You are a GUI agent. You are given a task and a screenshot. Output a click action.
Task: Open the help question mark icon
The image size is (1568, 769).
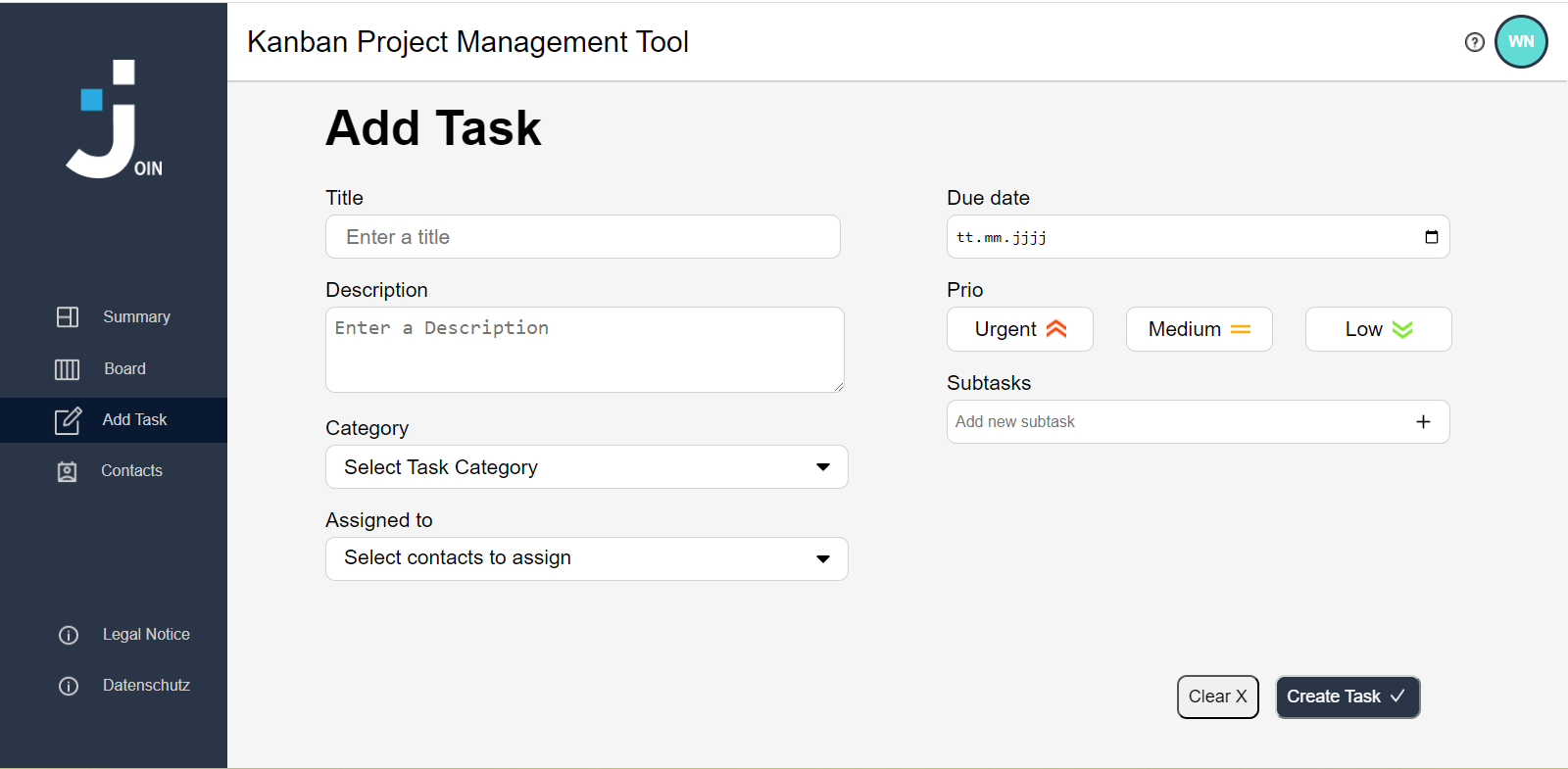coord(1474,42)
